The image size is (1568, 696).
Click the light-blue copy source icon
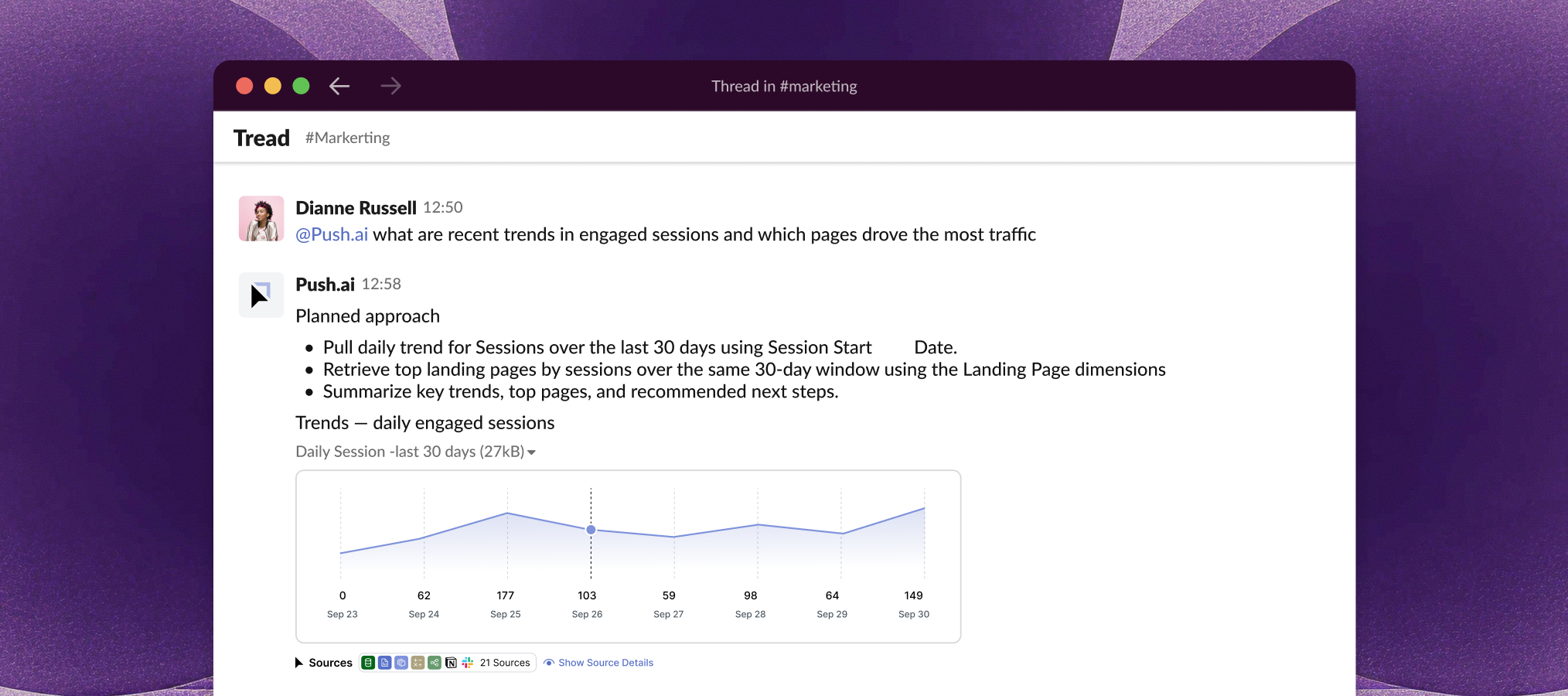tap(401, 663)
